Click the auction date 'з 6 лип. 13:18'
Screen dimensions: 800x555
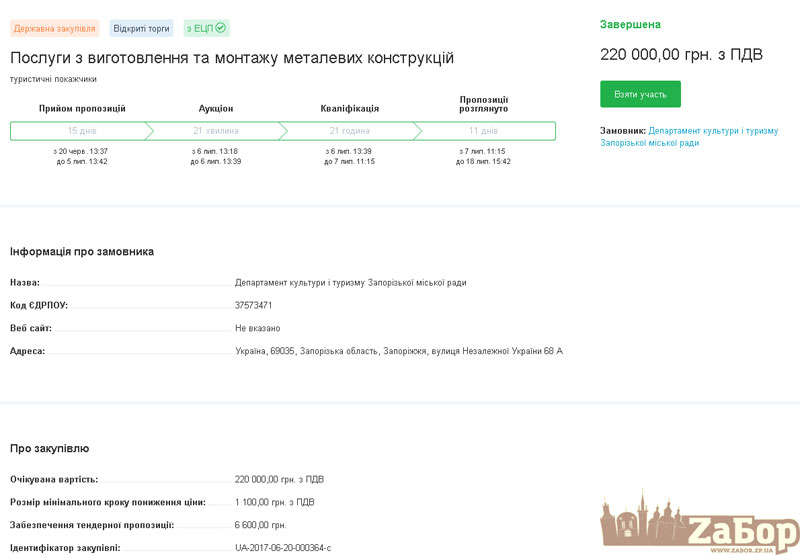215,152
